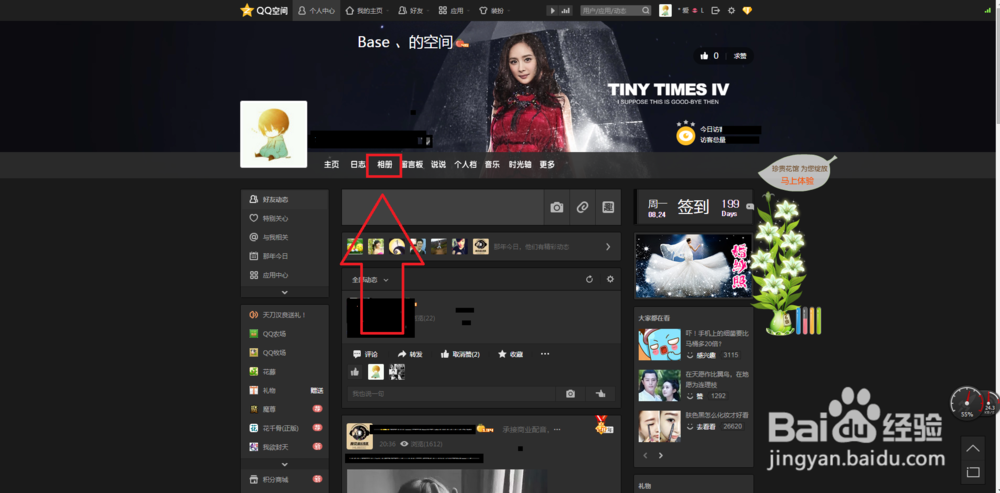1000x493 pixels.
Task: Open 花千骨(正版) app
Action: pos(279,428)
